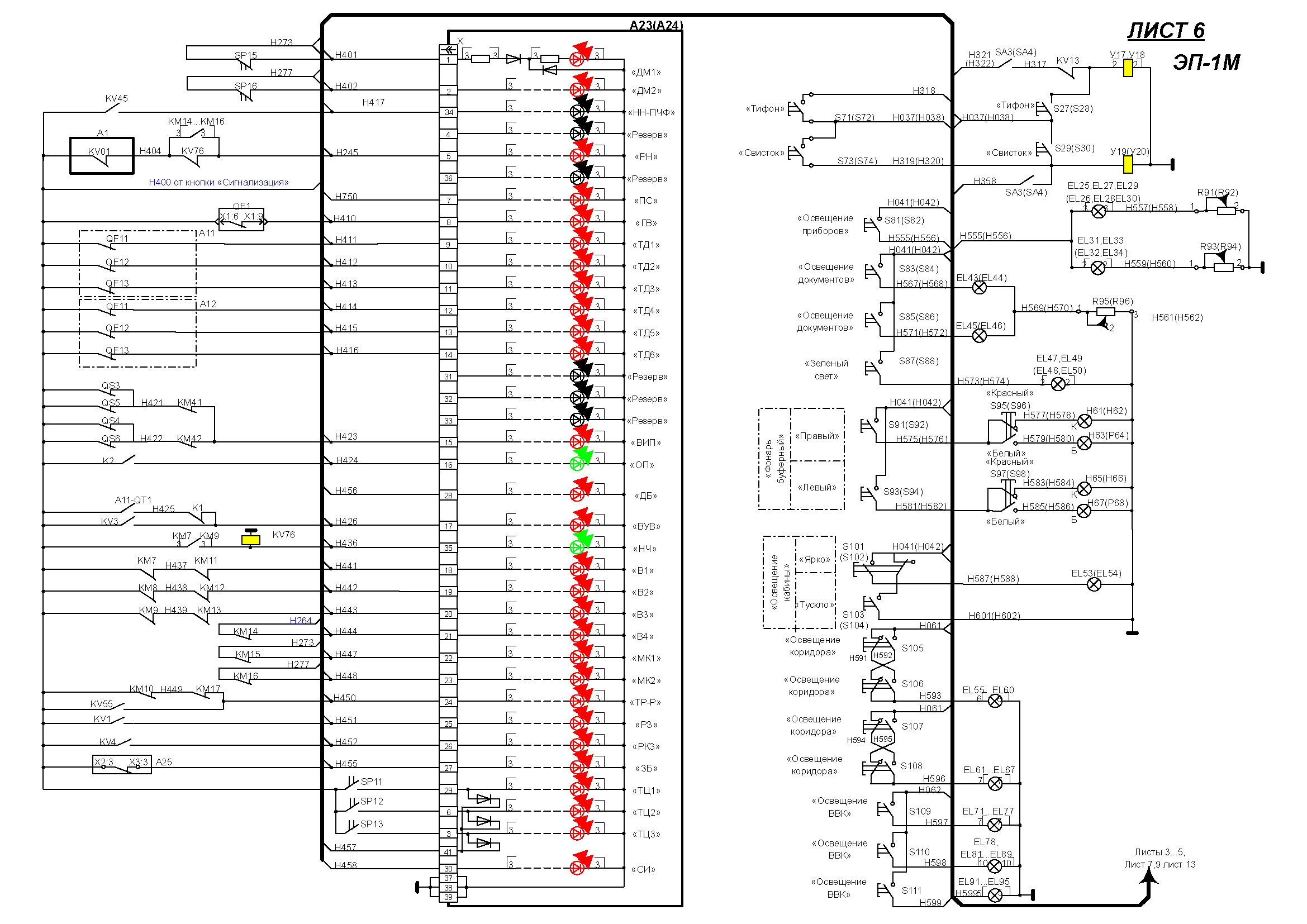Click the indicator label «ТЦ2»
This screenshot has width=1307, height=924.
646,812
